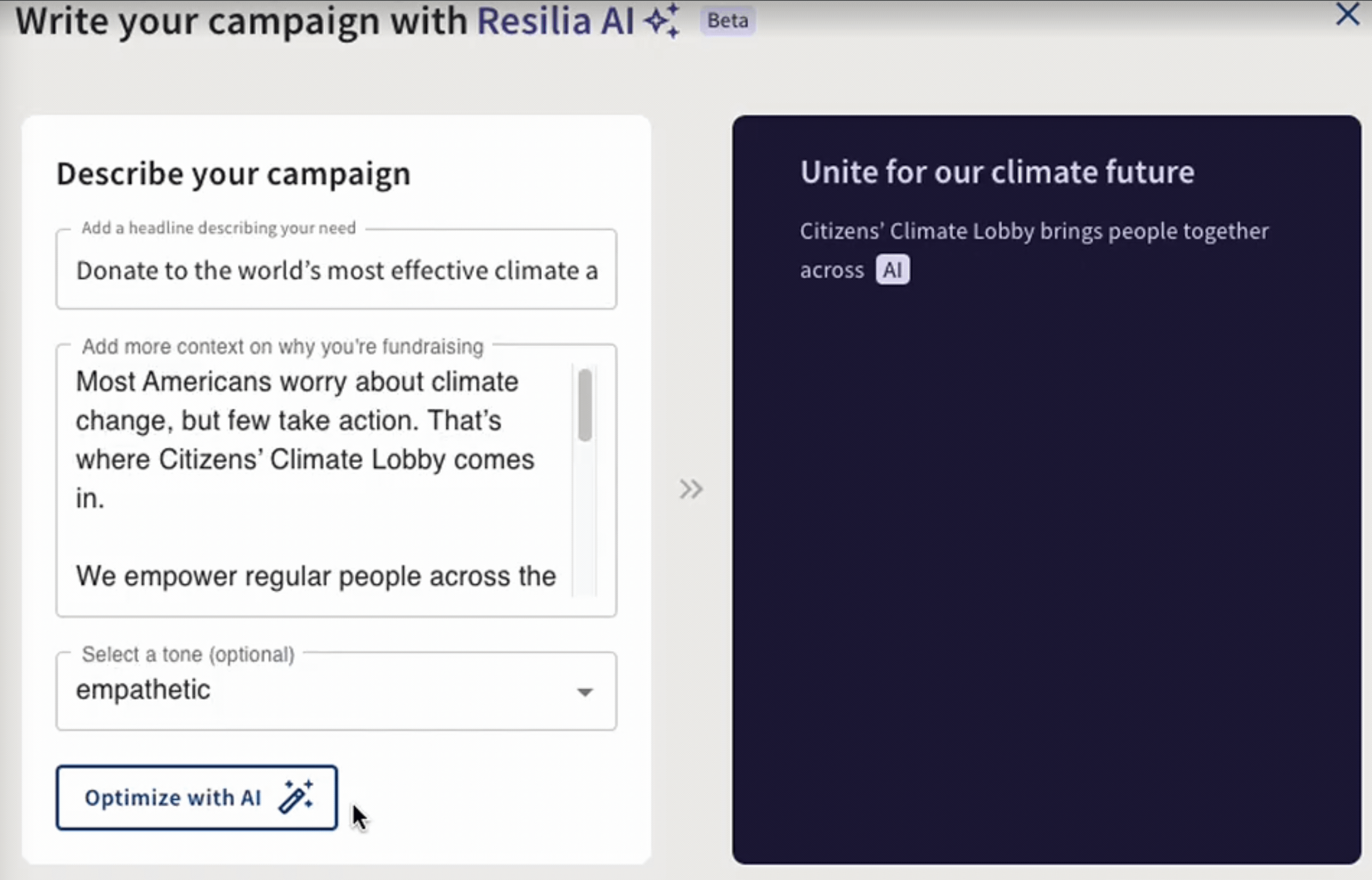
Task: Click the headline input starting with "Donate to"
Action: [x=336, y=269]
